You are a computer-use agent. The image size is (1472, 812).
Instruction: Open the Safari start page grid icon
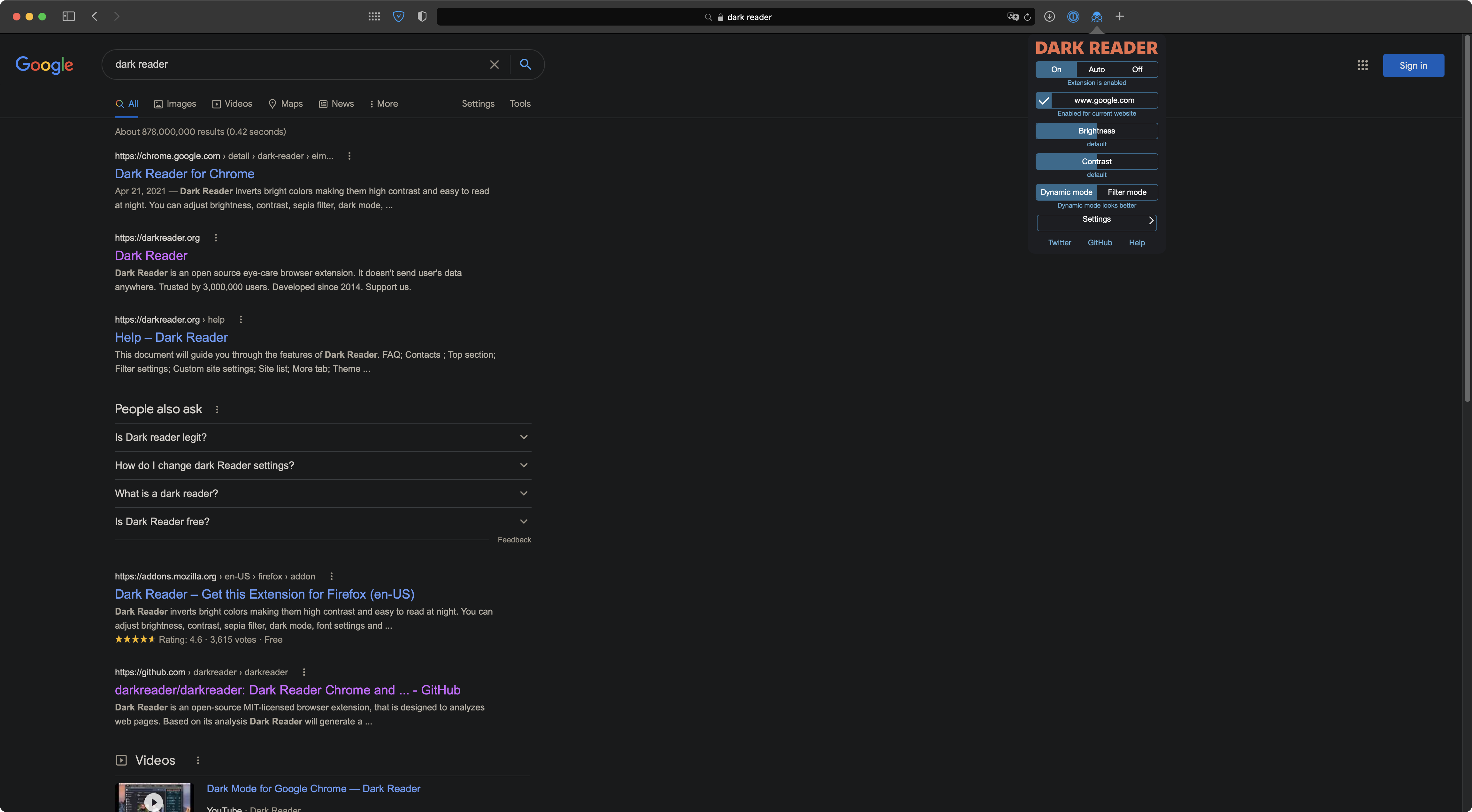374,17
